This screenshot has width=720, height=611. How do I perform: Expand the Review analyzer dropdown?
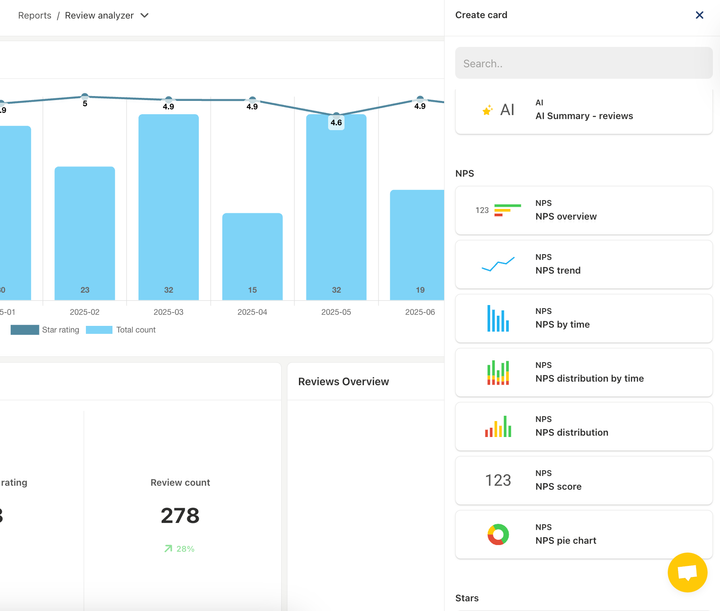point(145,16)
